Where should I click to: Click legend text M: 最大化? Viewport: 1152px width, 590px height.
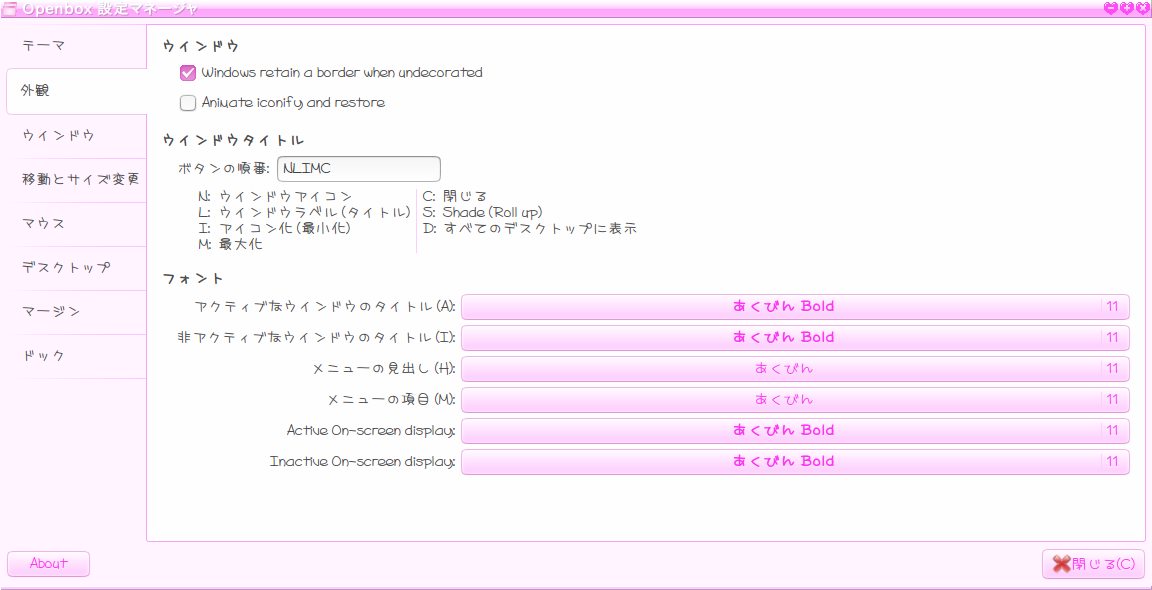(x=230, y=245)
